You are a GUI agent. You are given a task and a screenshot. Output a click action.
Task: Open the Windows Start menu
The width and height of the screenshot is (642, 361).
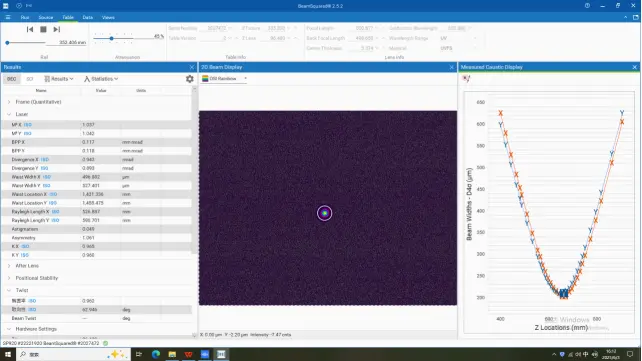point(8,354)
